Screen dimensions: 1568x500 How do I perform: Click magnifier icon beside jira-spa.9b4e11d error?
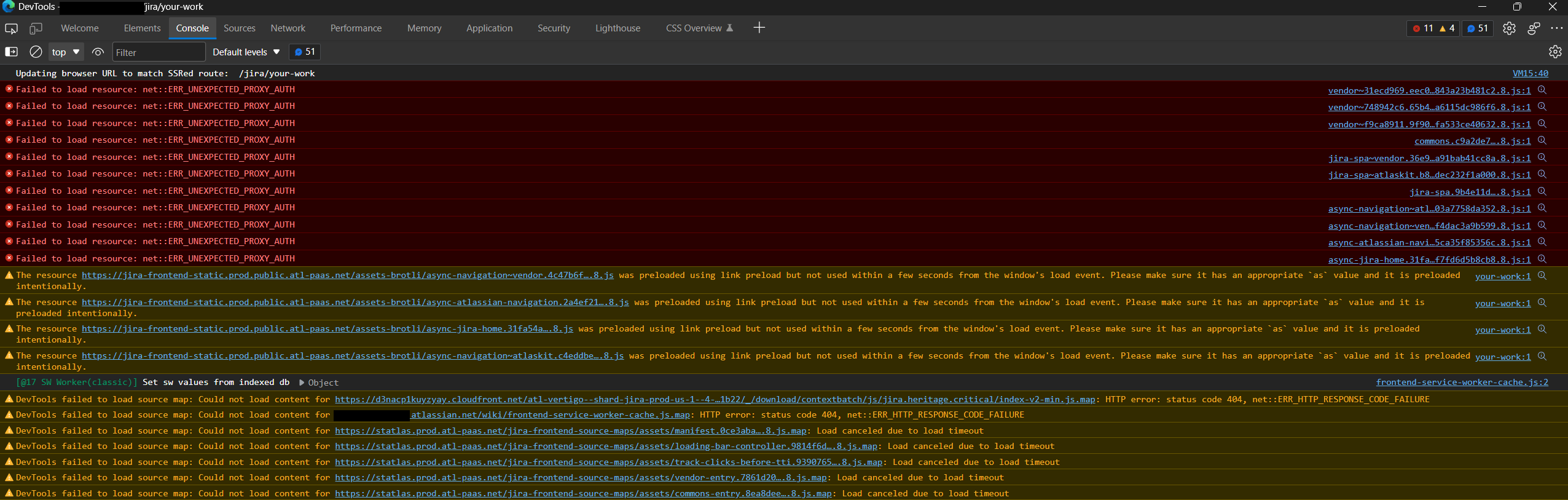tap(1542, 191)
